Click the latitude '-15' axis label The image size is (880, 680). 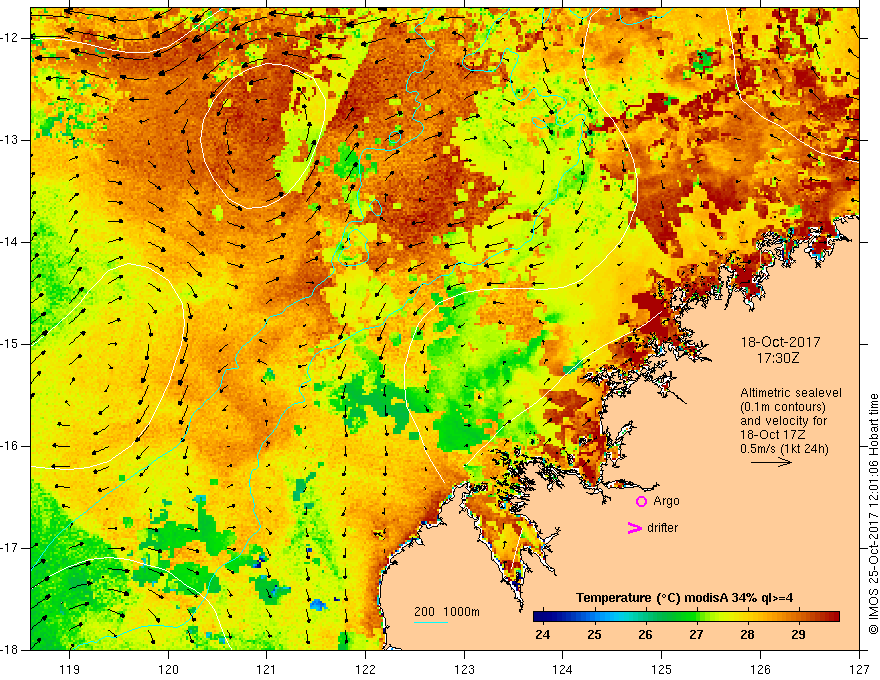(x=11, y=344)
